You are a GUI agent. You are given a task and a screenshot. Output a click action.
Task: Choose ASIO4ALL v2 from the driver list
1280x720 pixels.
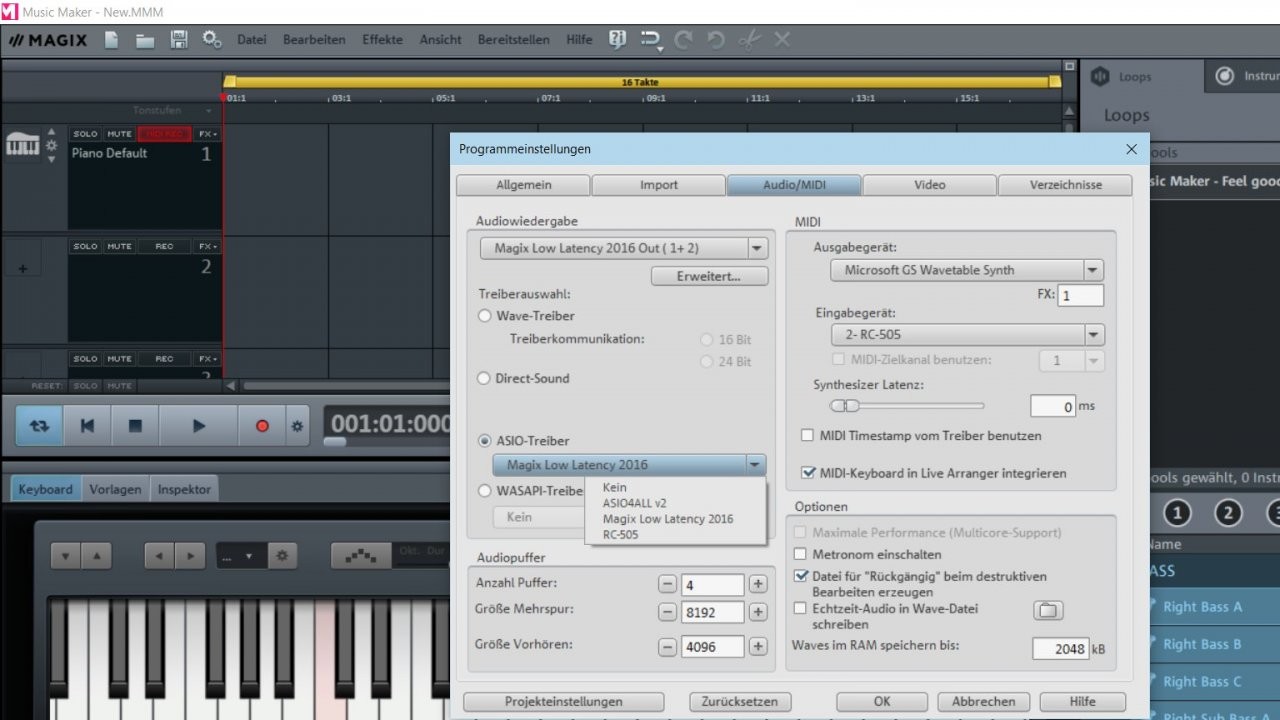pos(634,503)
